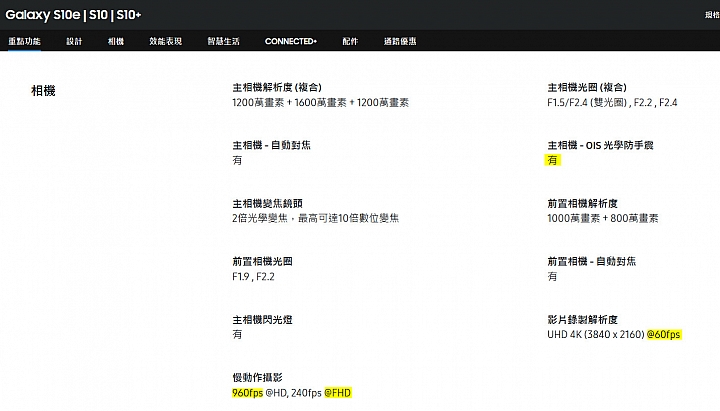The width and height of the screenshot is (720, 411).
Task: Click the 前置相機光圈 label
Action: point(262,261)
